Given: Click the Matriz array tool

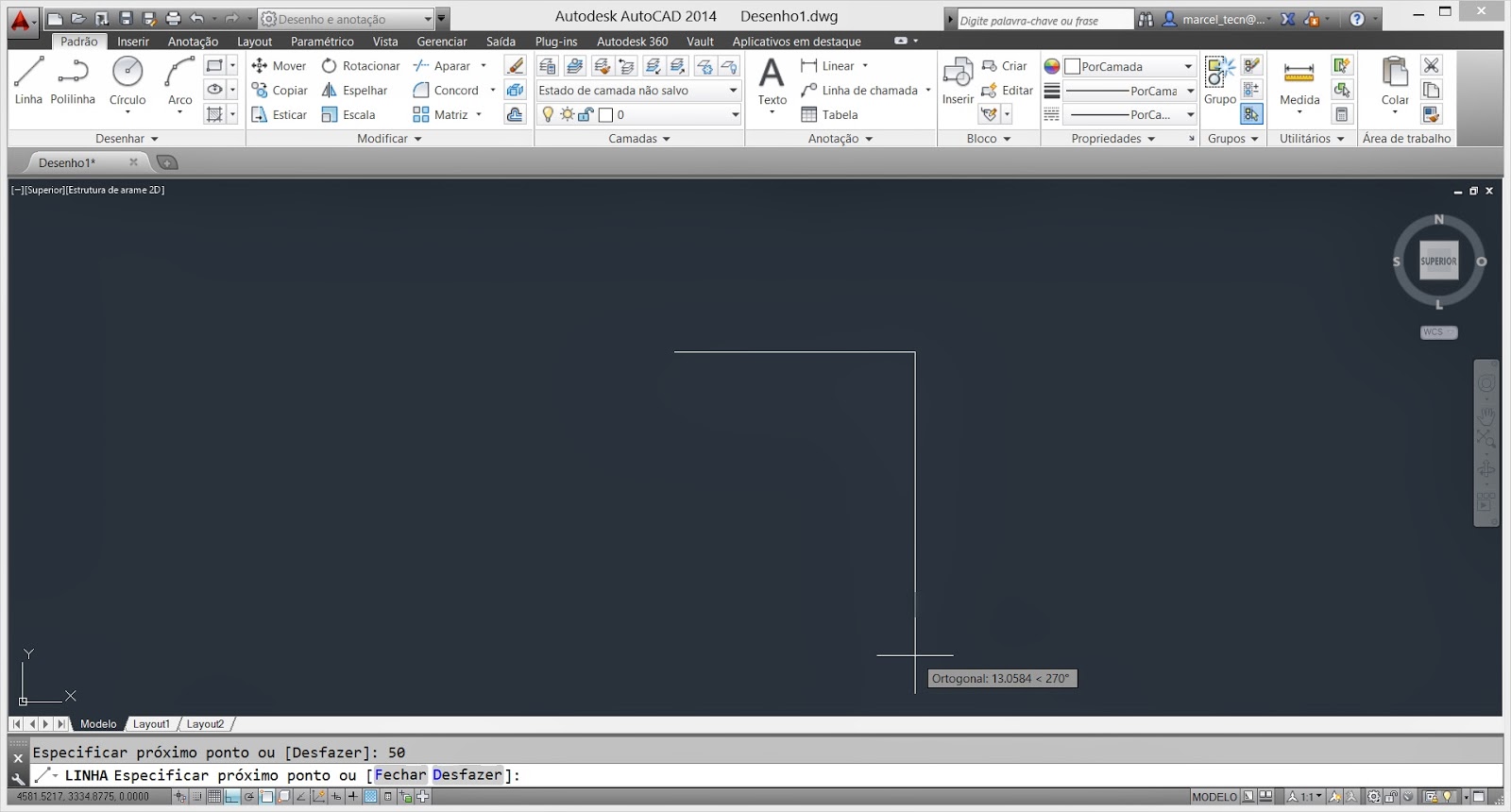Looking at the screenshot, I should (440, 115).
